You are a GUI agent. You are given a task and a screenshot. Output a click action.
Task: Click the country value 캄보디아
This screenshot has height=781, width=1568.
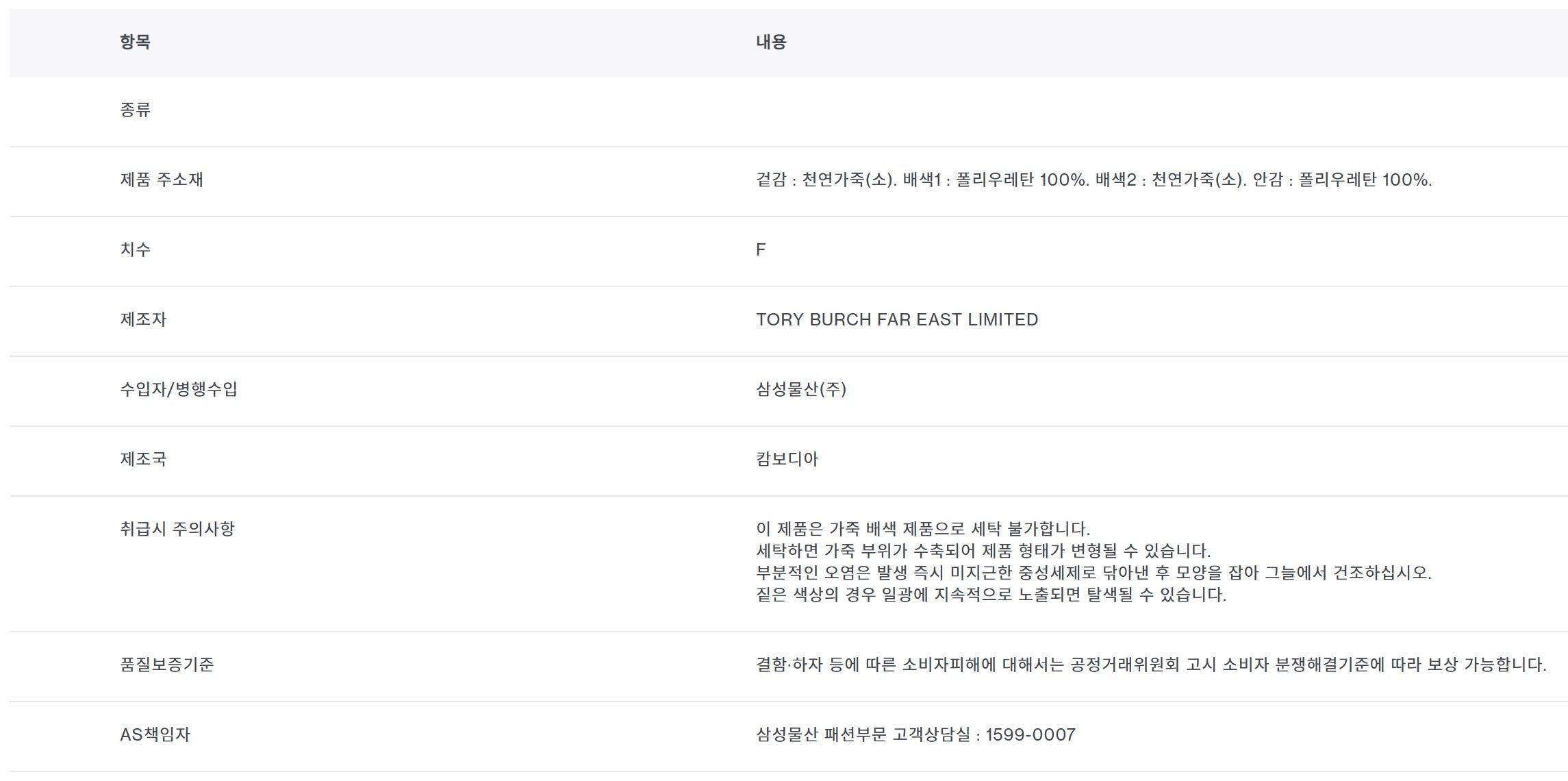tap(787, 459)
